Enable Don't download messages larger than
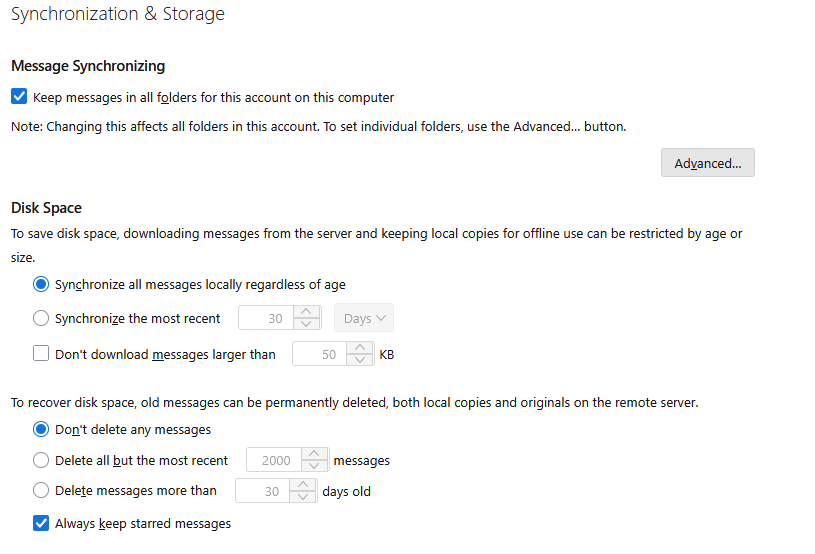 41,354
